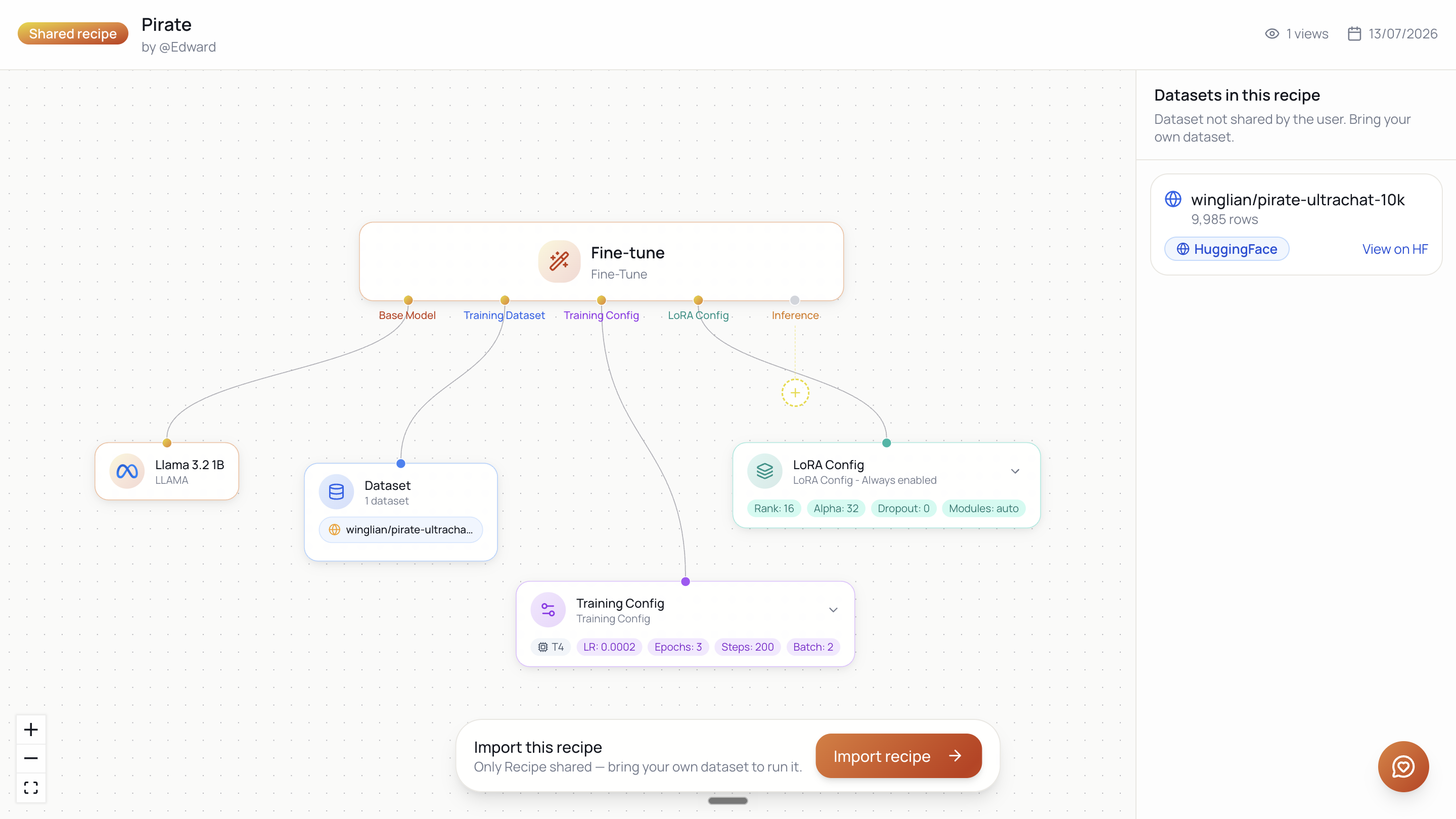Click the blue handle atop Dataset node
The image size is (1456, 819).
[x=401, y=464]
